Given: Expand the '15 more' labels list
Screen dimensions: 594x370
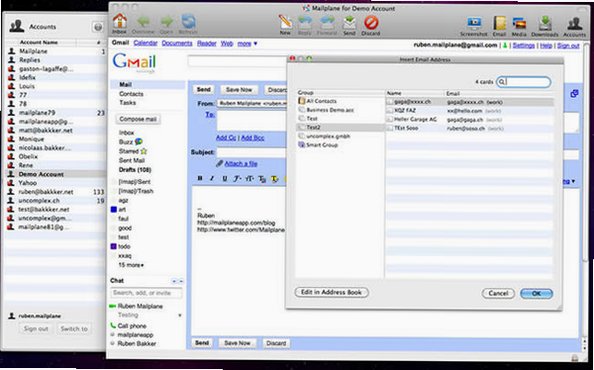Looking at the screenshot, I should click(131, 265).
